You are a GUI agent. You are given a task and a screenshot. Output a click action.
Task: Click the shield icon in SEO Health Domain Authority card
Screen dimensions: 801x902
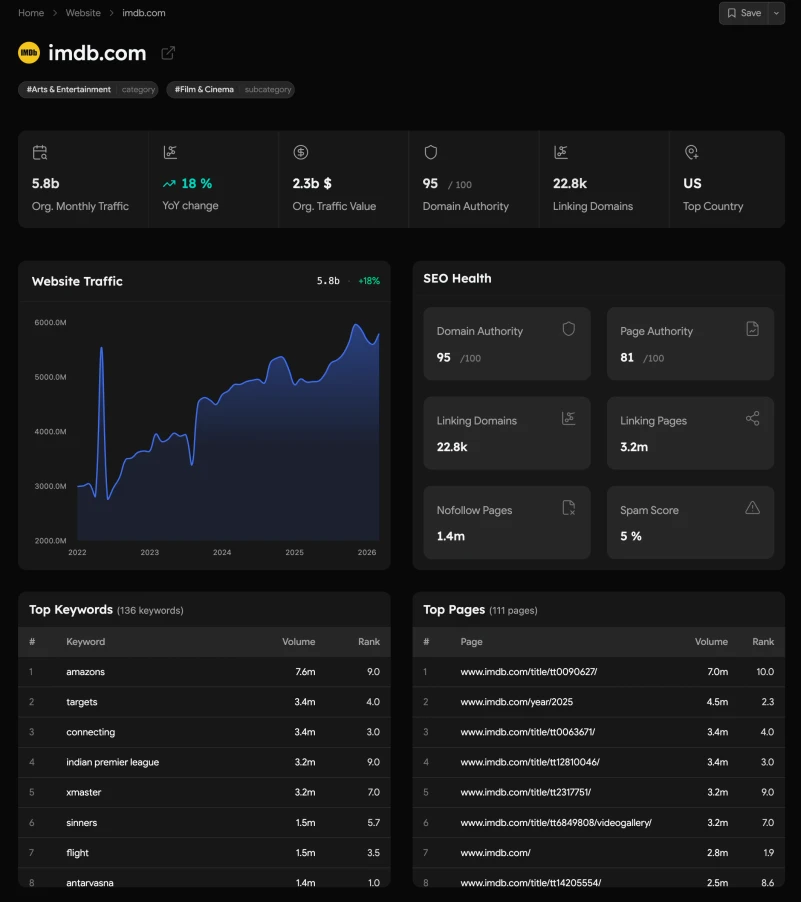pos(569,328)
